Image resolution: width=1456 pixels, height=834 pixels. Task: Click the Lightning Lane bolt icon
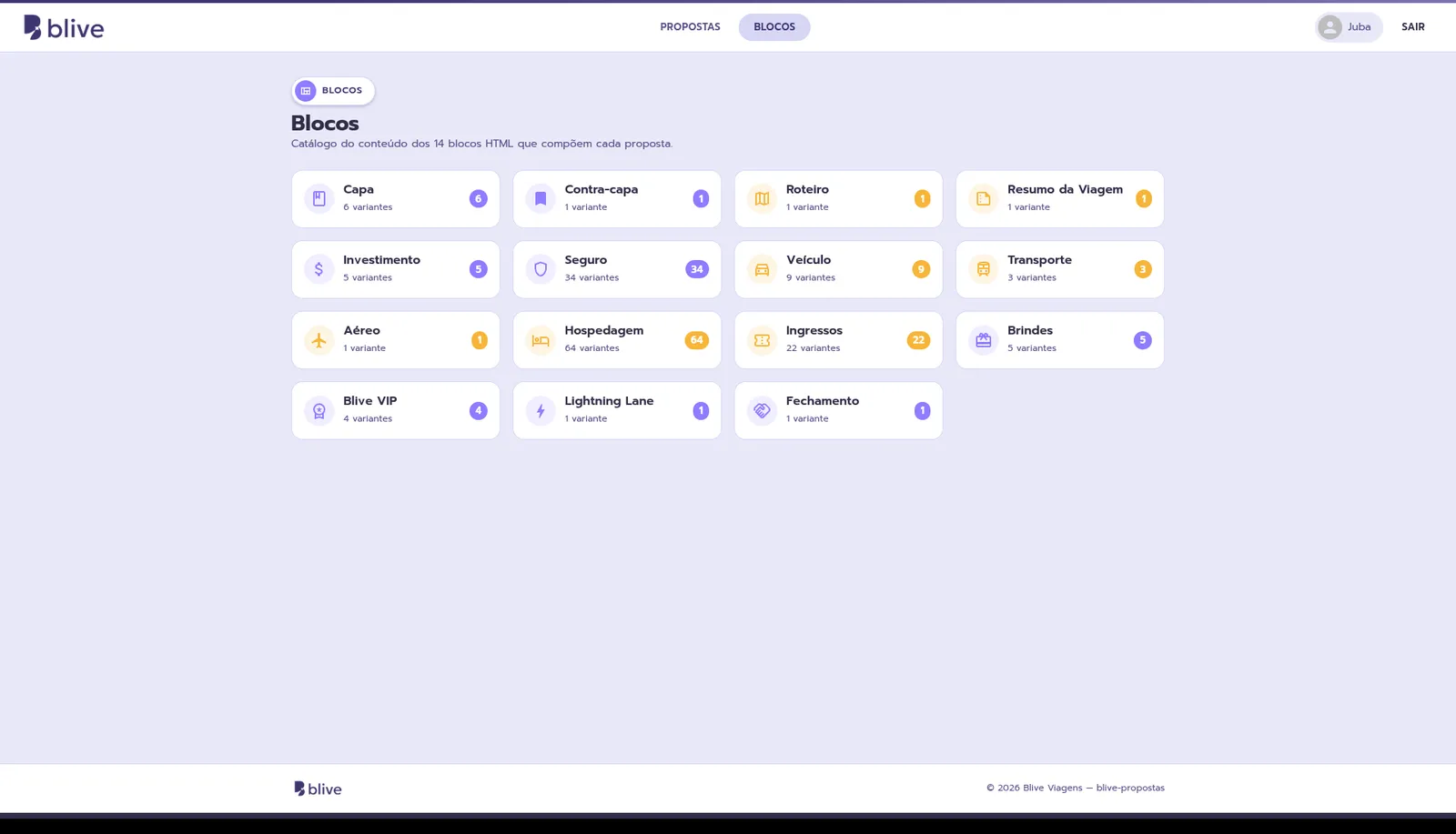click(x=541, y=410)
